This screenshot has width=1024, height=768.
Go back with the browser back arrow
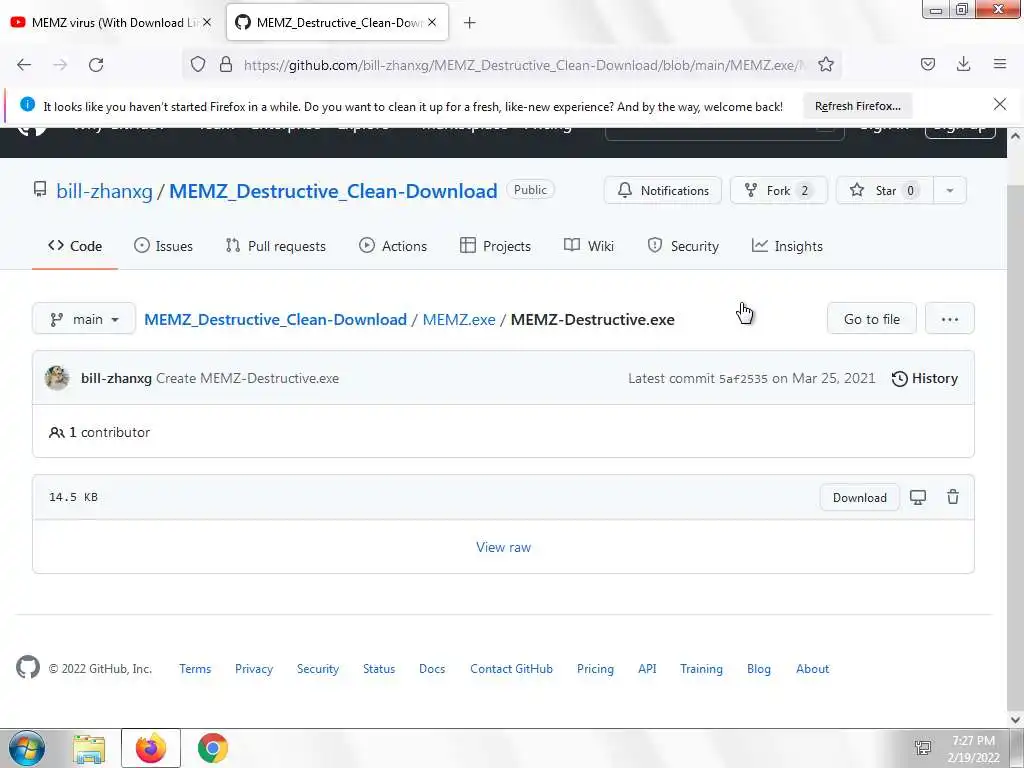pos(24,65)
